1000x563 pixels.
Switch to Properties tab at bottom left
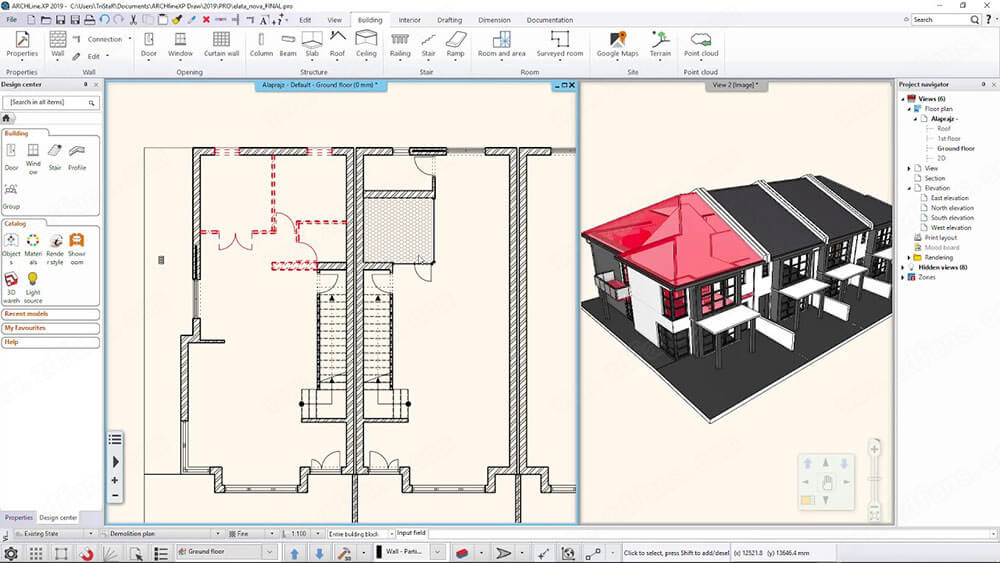pyautogui.click(x=18, y=518)
